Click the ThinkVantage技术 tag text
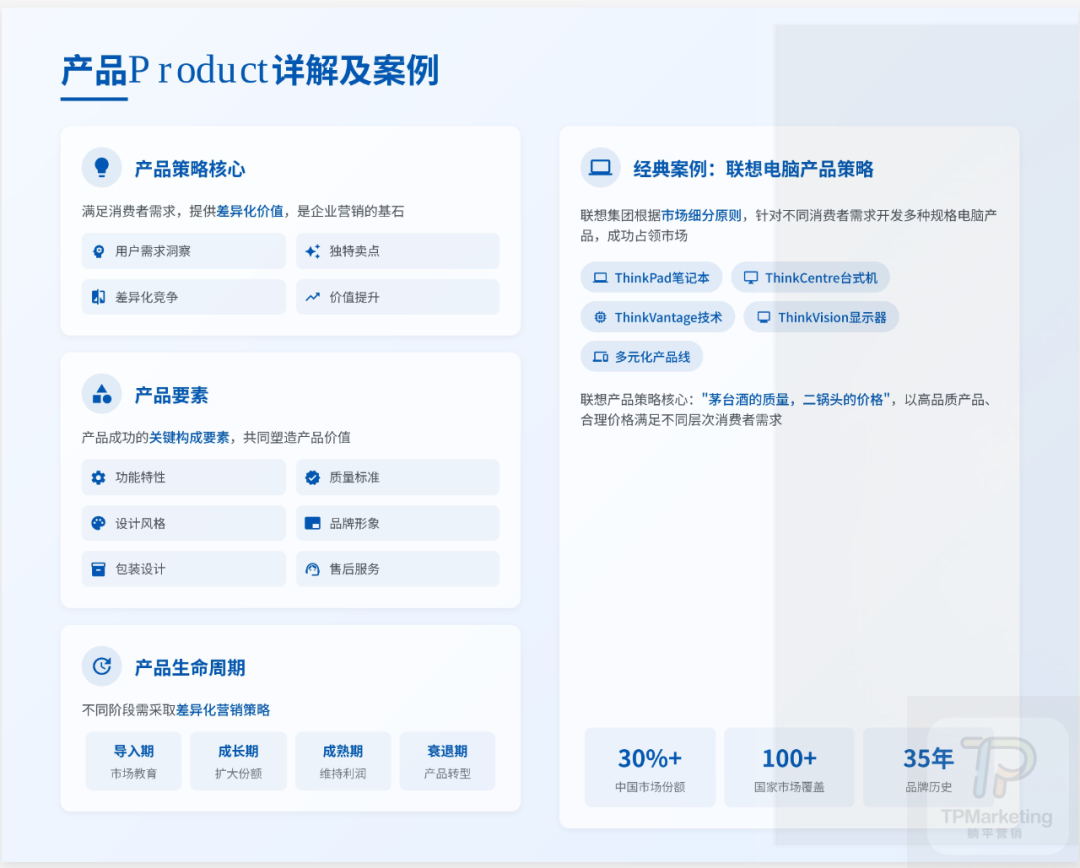1080x868 pixels. tap(668, 318)
